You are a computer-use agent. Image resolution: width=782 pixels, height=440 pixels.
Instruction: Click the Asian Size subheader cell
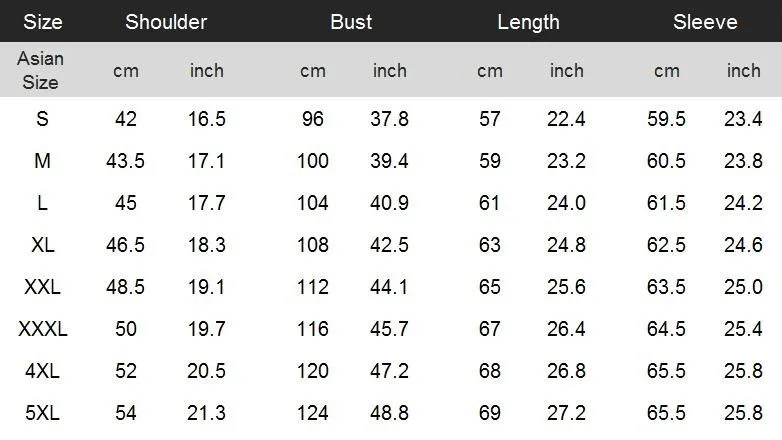[40, 71]
